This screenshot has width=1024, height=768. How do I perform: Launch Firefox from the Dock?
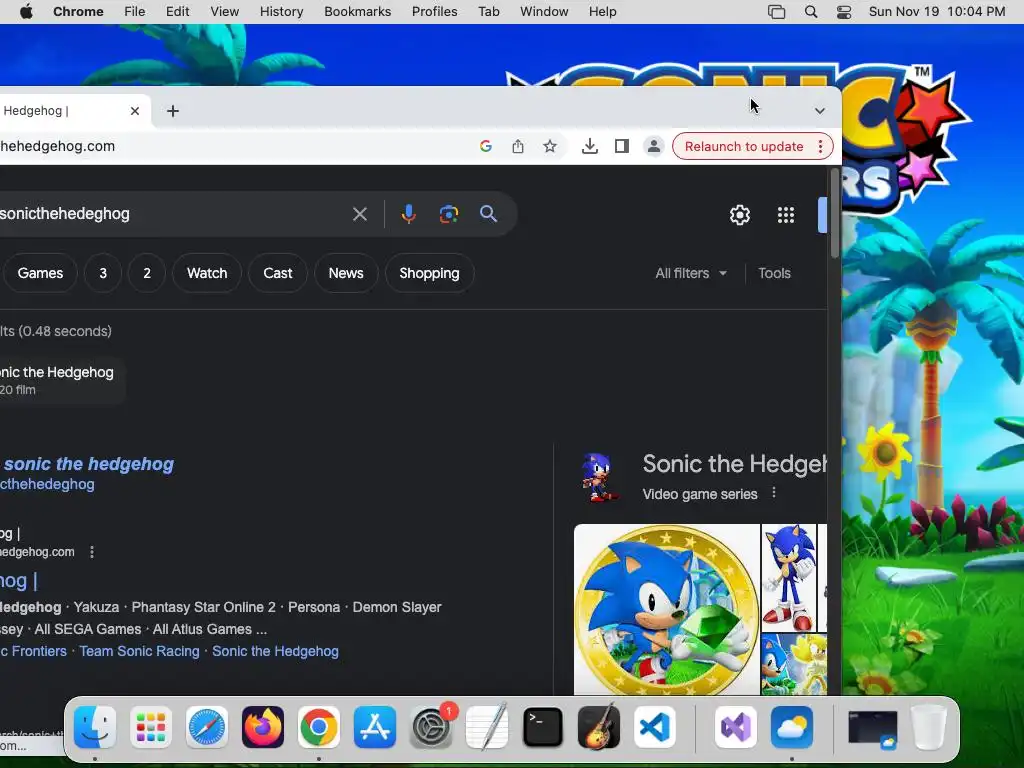(x=263, y=727)
